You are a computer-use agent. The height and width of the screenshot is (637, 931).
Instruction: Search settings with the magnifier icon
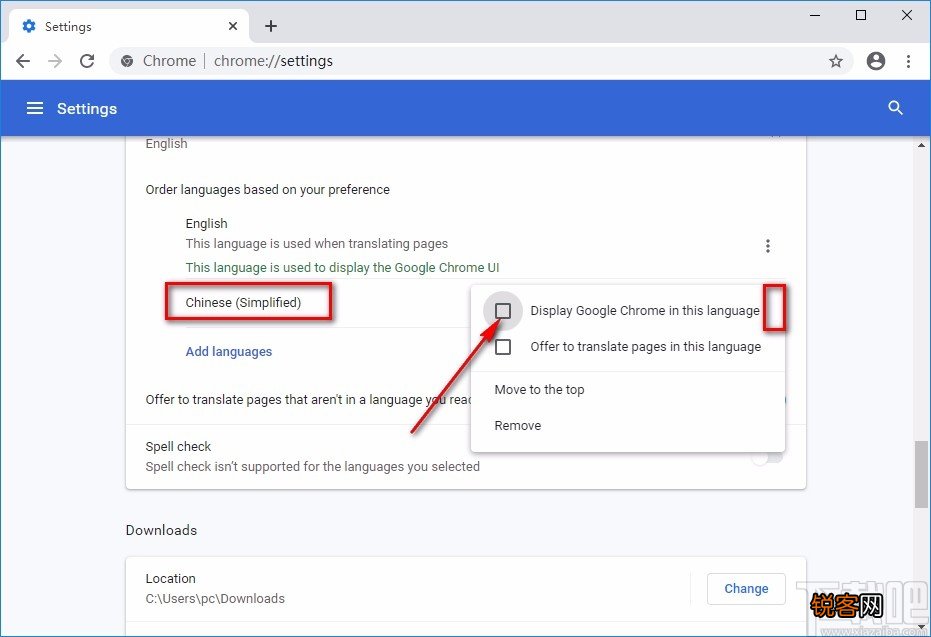coord(895,108)
